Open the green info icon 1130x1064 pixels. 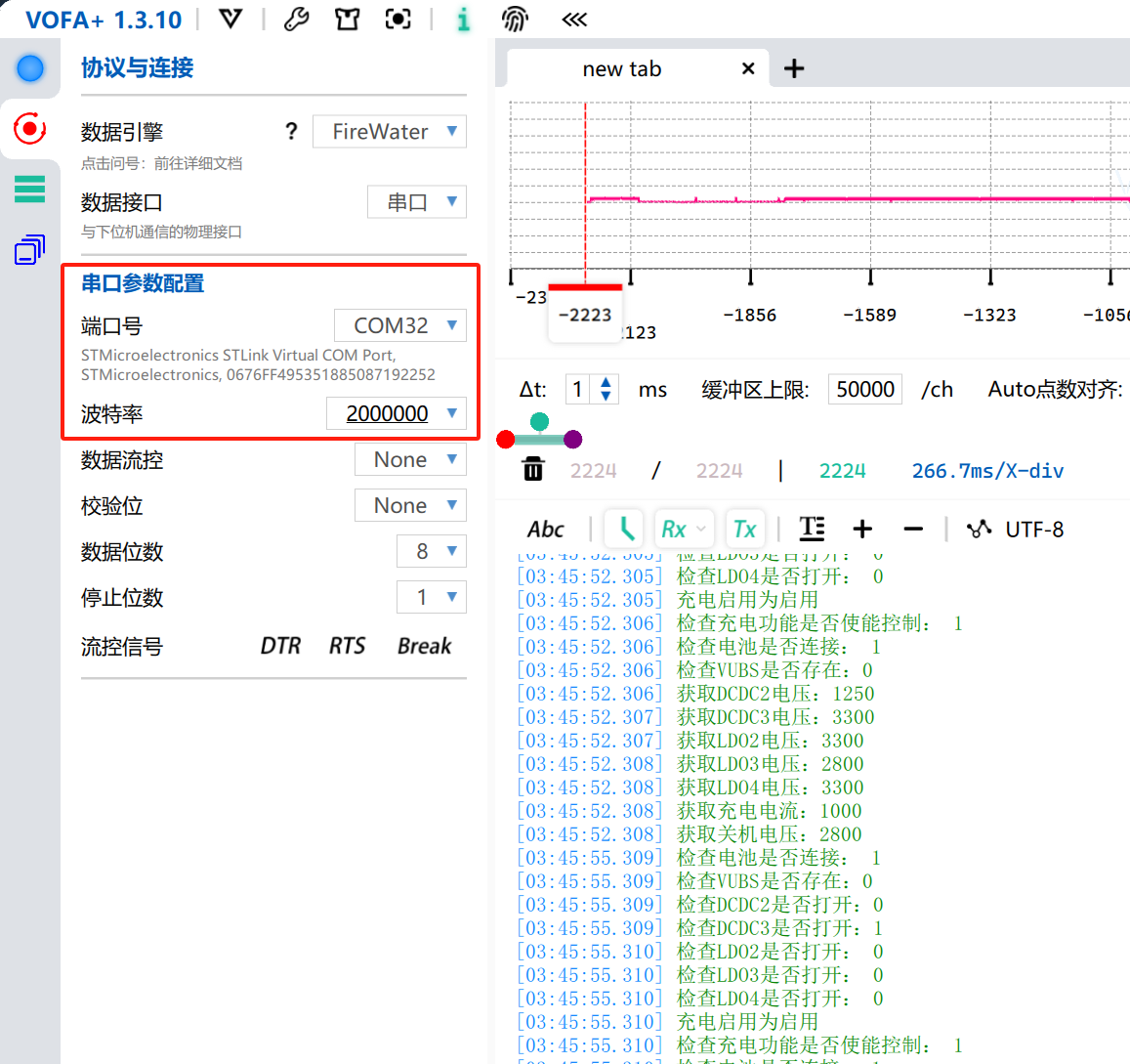(x=463, y=20)
